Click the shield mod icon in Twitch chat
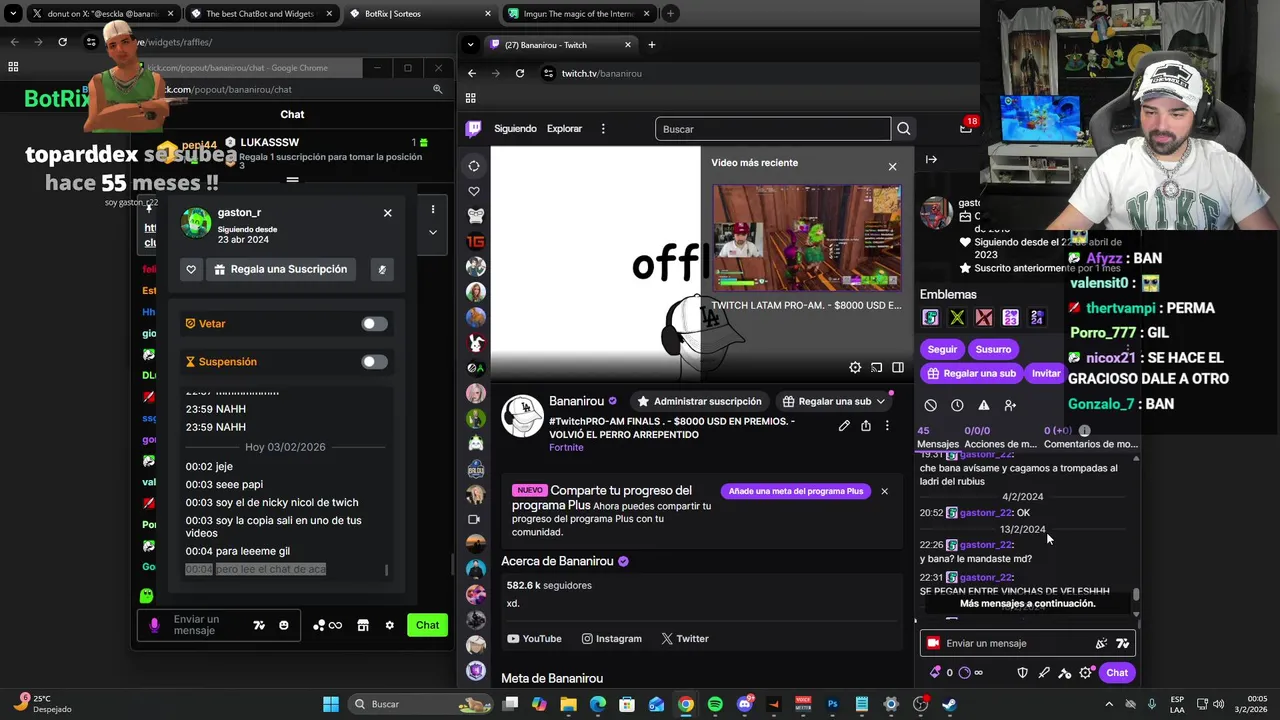Image resolution: width=1280 pixels, height=720 pixels. tap(1022, 673)
